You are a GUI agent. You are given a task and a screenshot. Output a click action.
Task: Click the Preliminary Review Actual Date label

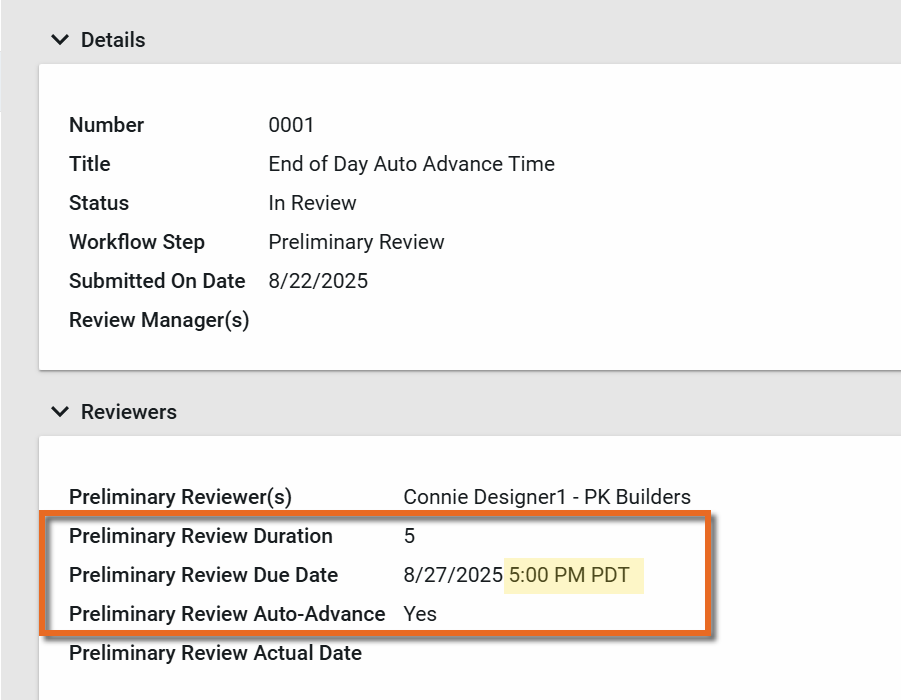click(x=215, y=653)
